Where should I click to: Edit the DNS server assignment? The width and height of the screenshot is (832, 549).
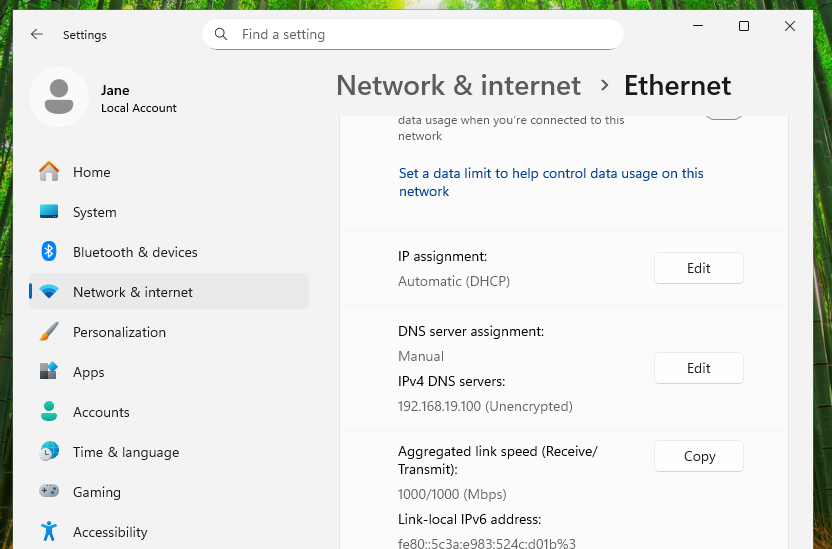click(698, 368)
